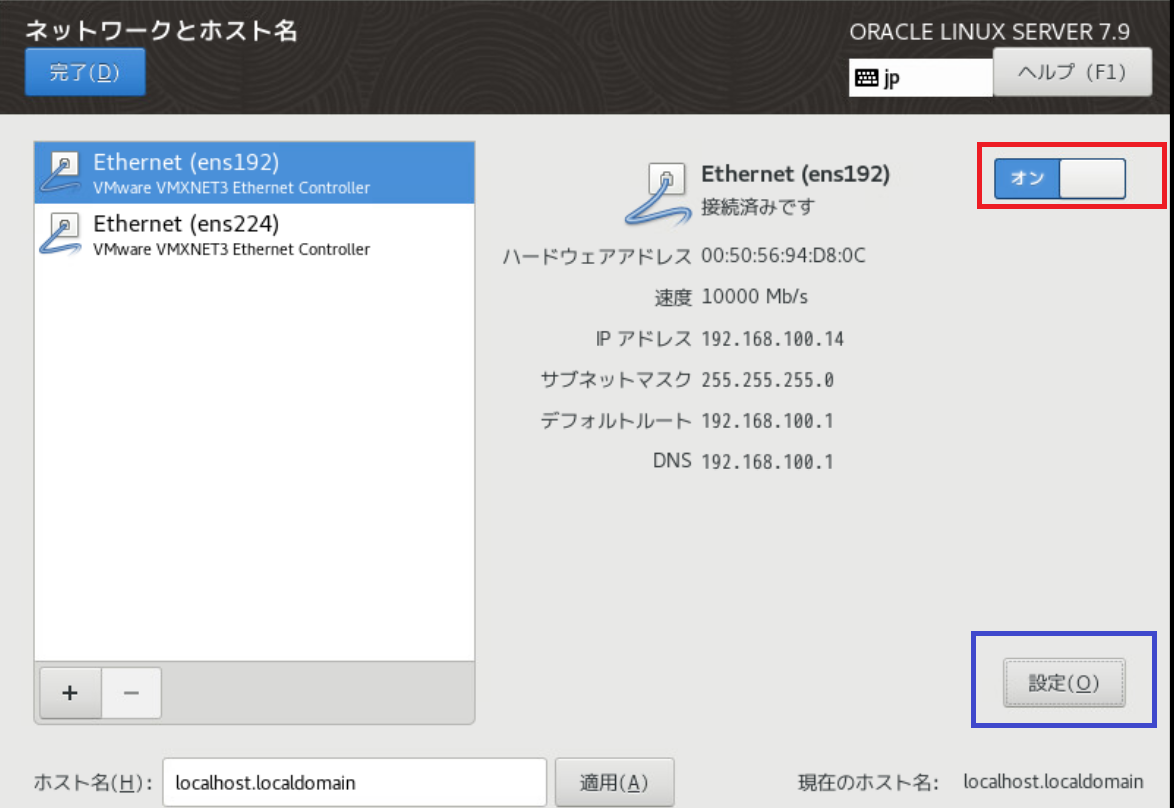Apply hostname using 適用(A) button

(615, 783)
